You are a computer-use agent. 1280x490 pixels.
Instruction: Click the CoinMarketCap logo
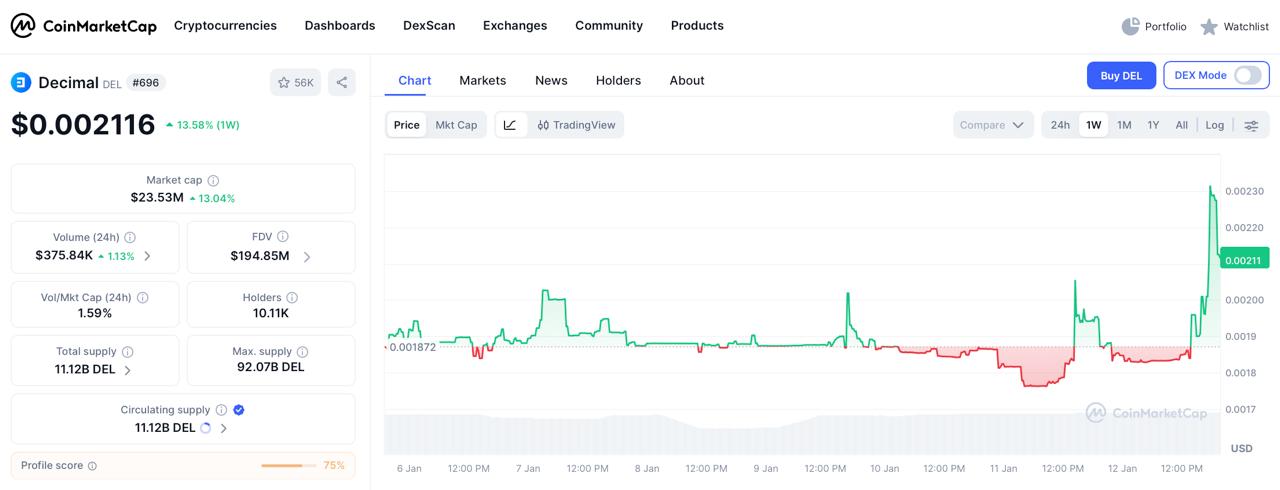point(84,26)
